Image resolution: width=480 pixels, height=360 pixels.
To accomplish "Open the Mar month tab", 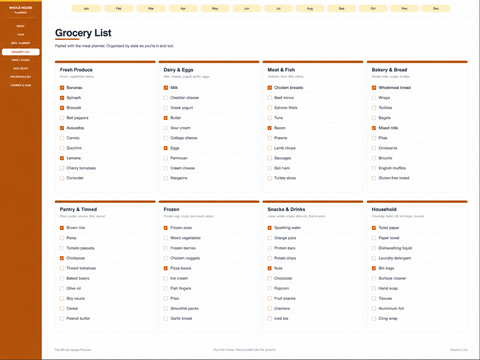I will [151, 8].
